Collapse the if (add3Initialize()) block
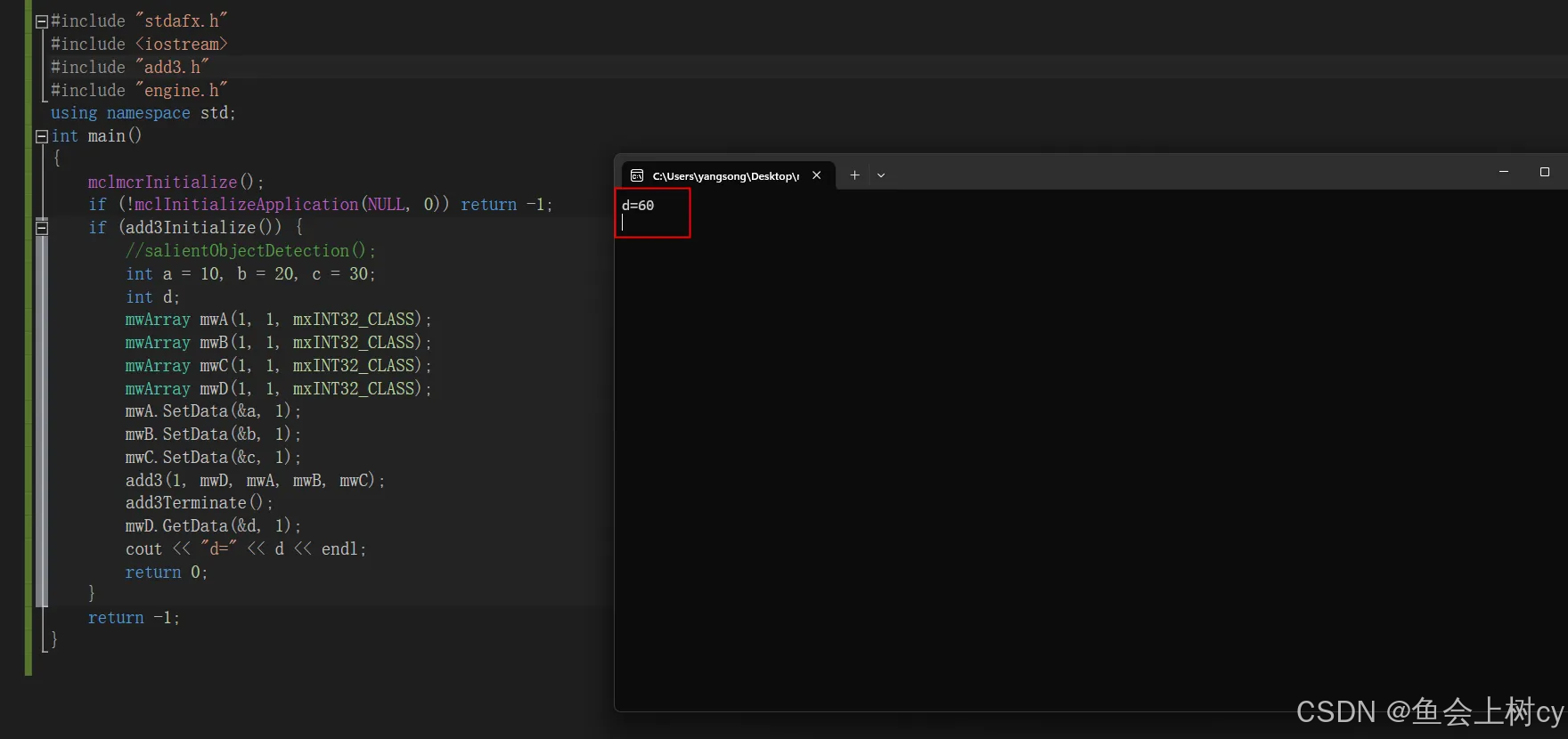 (41, 228)
